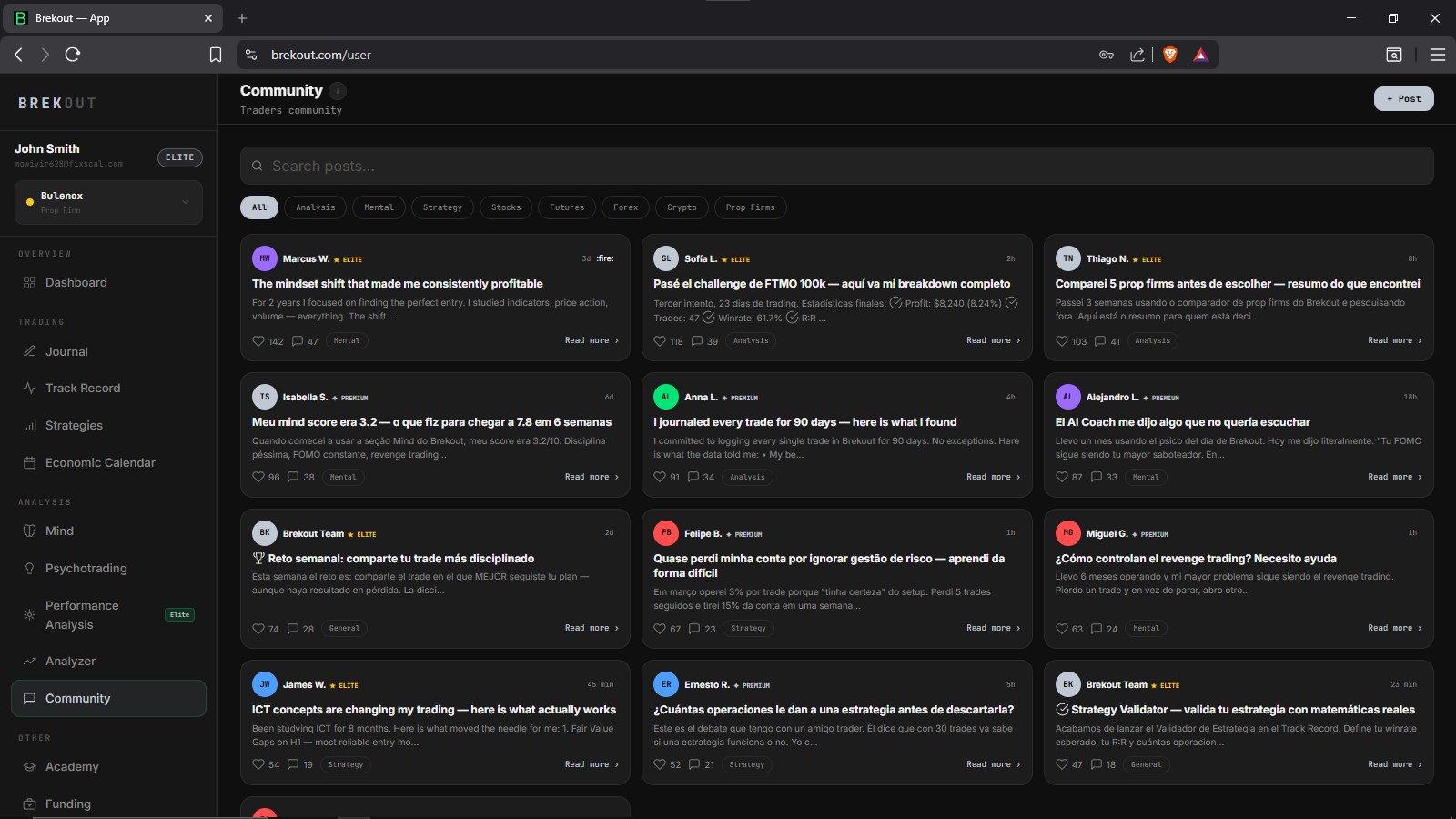1456x819 pixels.
Task: Go back with the browser back arrow
Action: 18,55
